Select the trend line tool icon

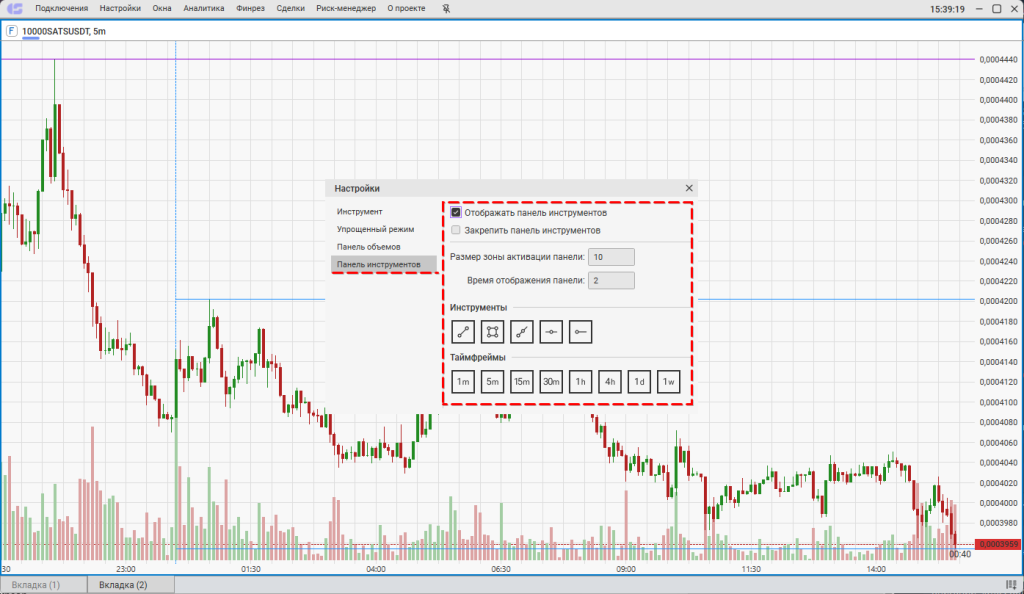coord(463,331)
